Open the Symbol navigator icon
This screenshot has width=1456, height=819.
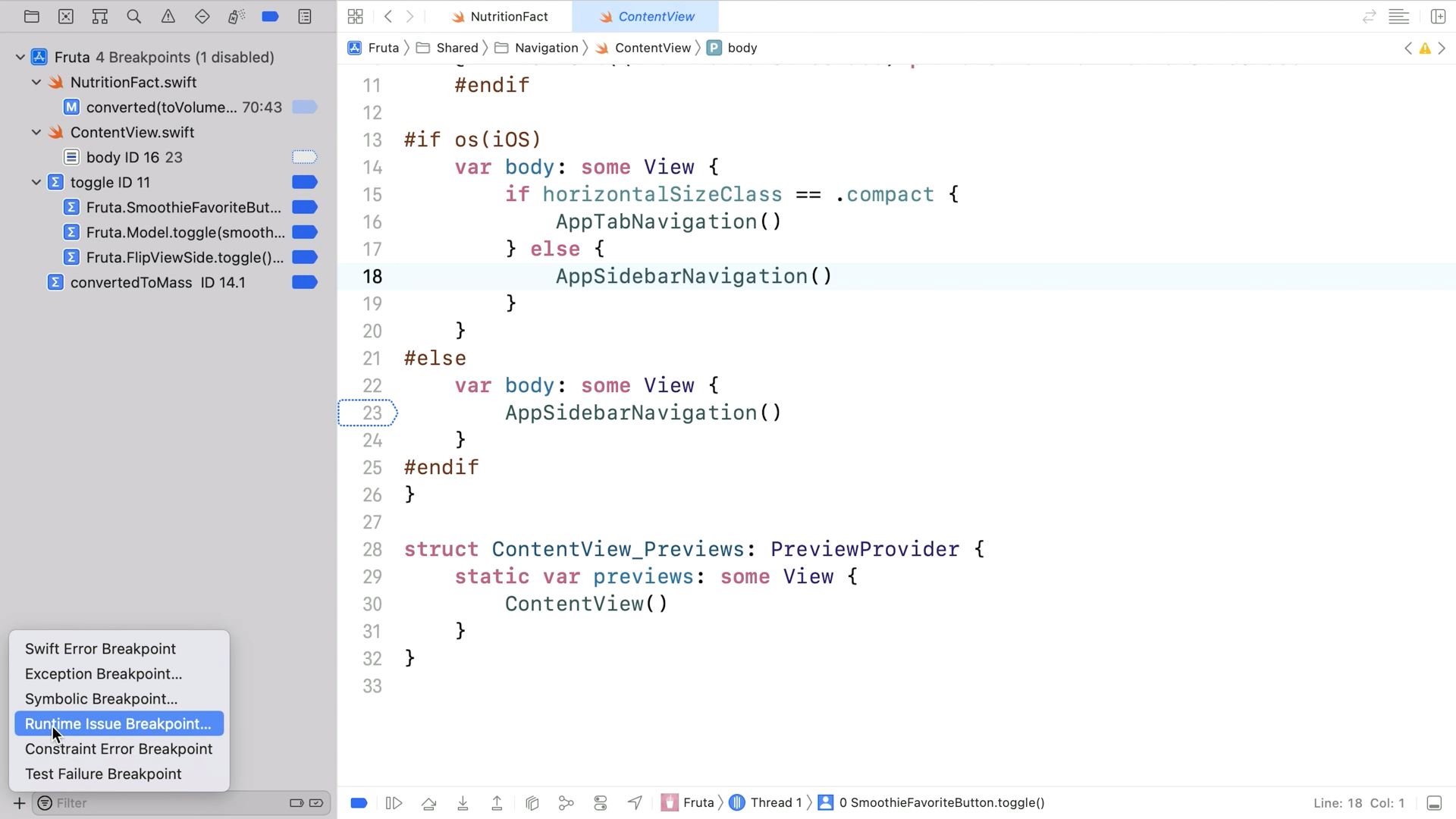100,17
